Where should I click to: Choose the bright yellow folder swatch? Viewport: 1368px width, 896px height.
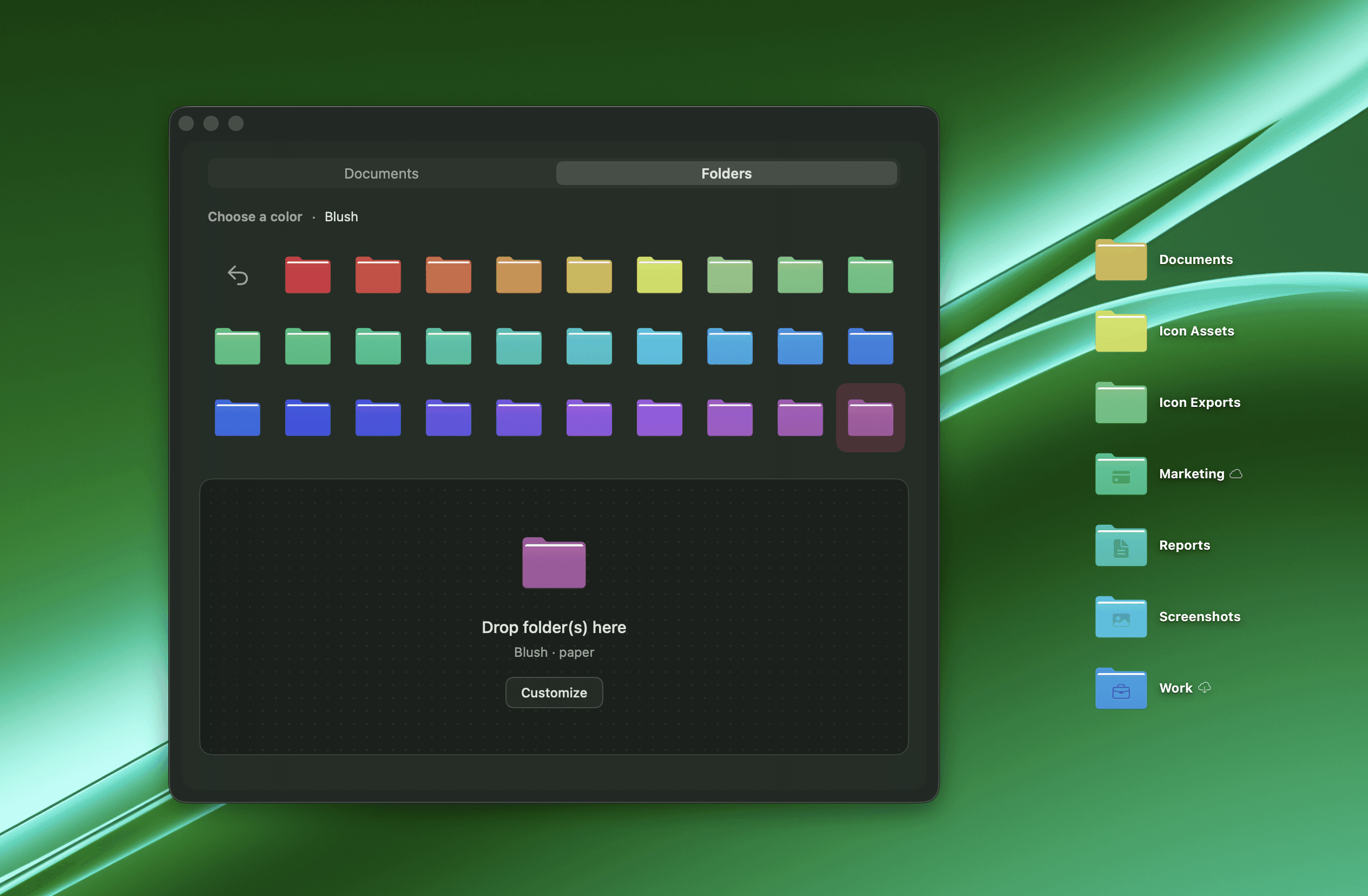point(659,275)
